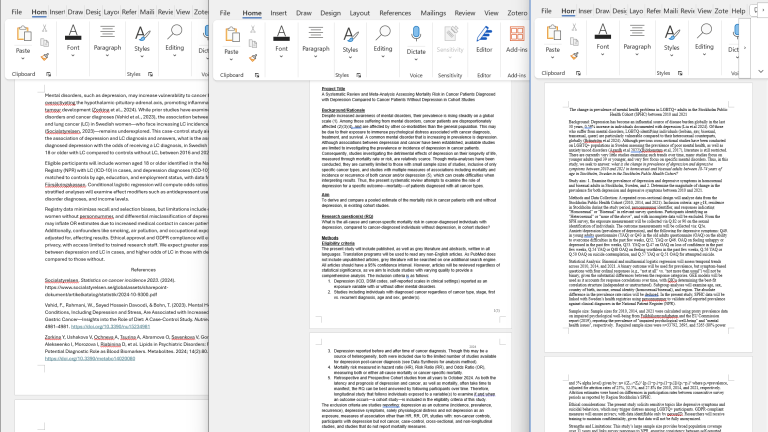Switch to the Mailings tab in the middle window
Image resolution: width=768 pixels, height=432 pixels.
433,13
